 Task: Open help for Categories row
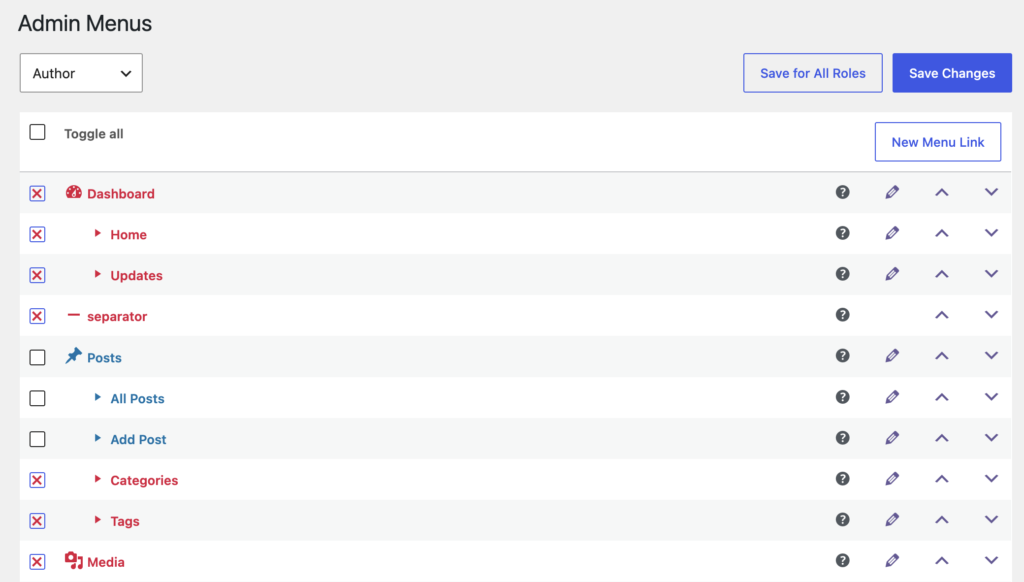(842, 479)
